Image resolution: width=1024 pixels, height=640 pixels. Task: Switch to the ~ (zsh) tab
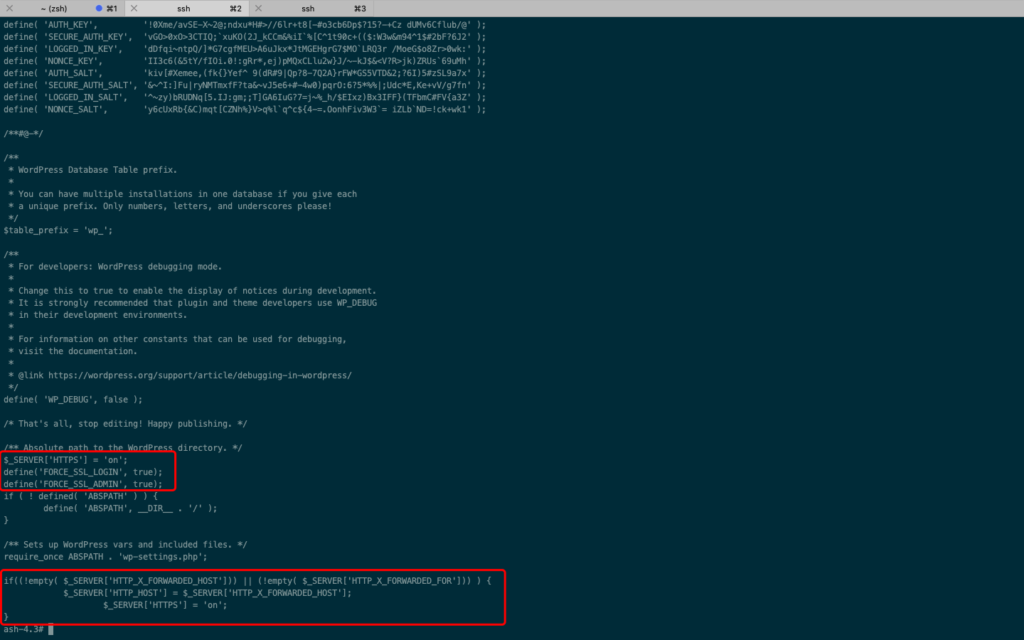[x=55, y=8]
